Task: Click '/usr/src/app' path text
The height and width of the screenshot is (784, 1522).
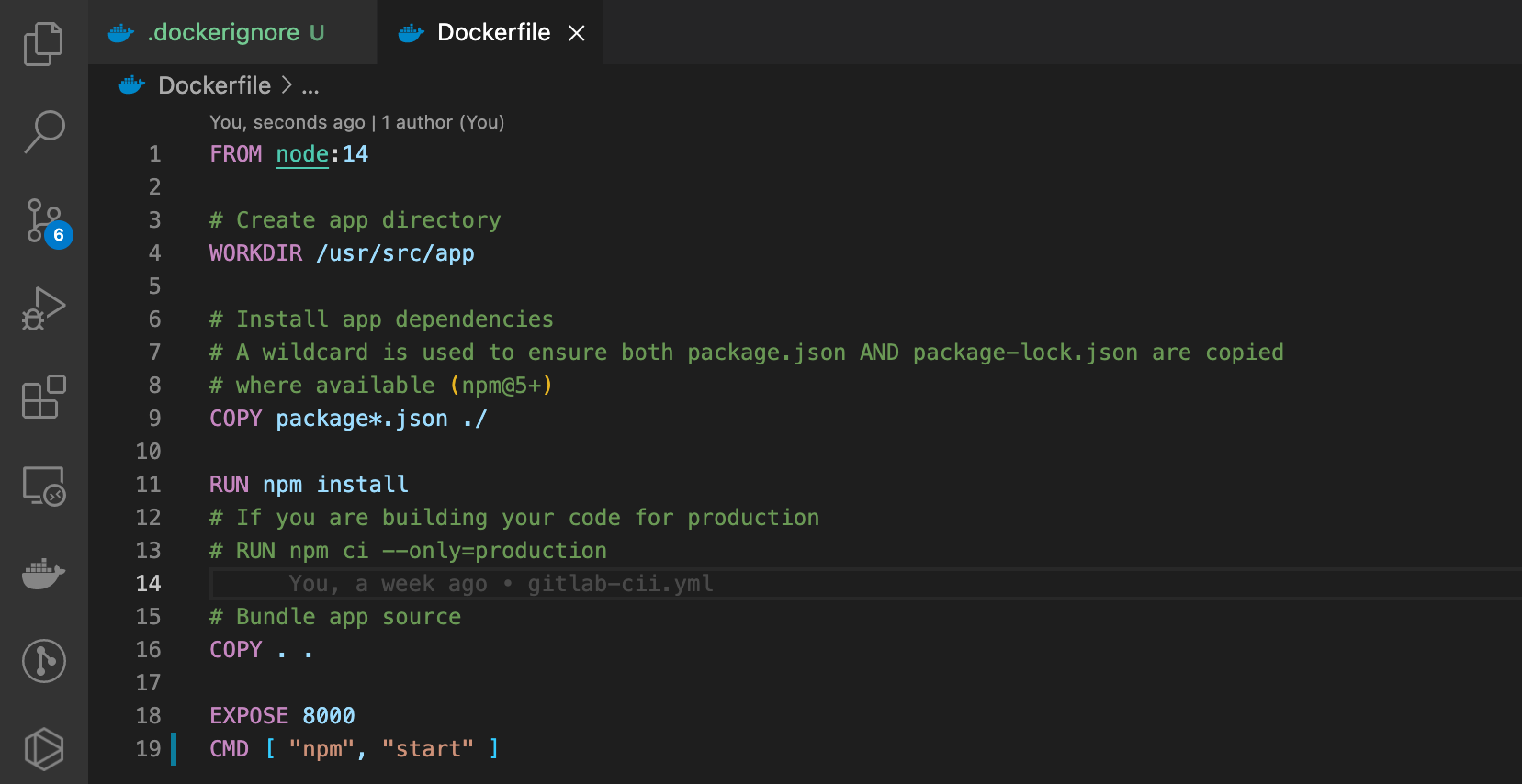Action: [395, 253]
